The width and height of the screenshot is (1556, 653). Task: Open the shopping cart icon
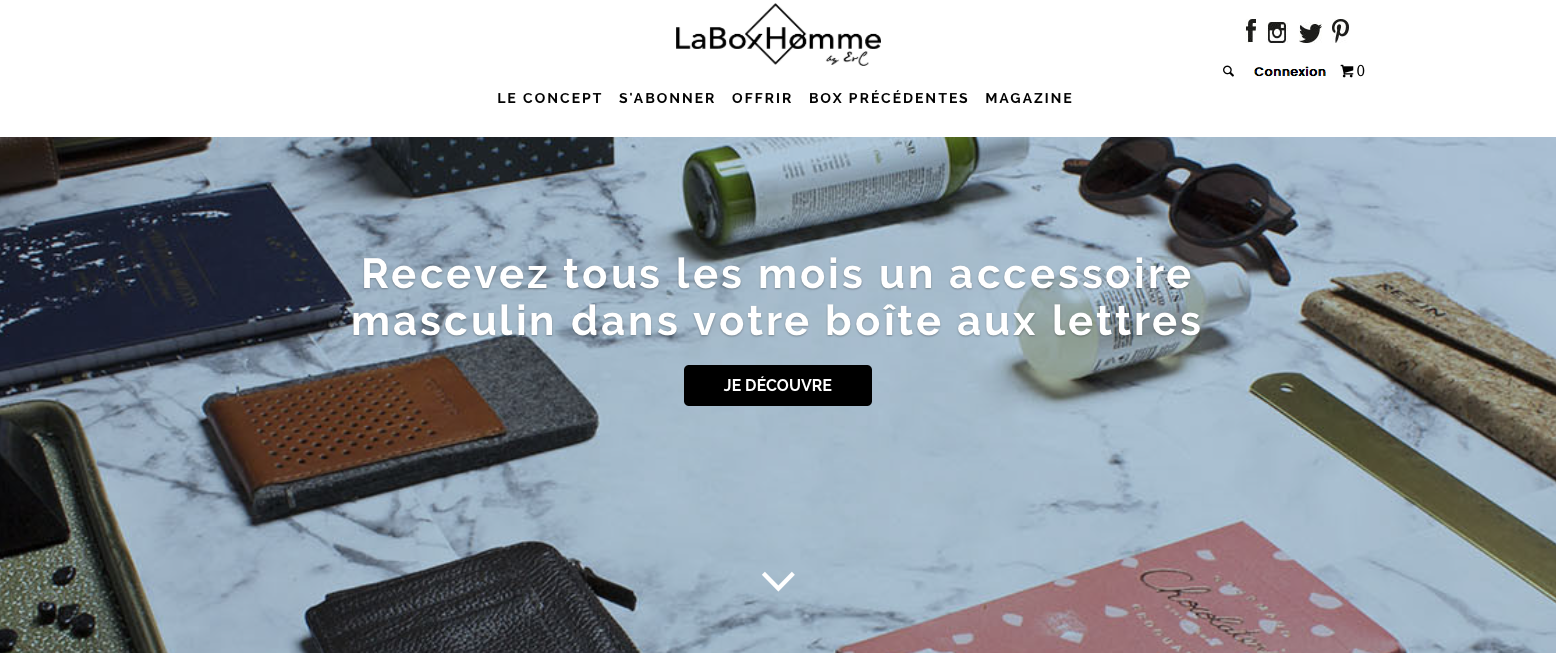click(1347, 71)
